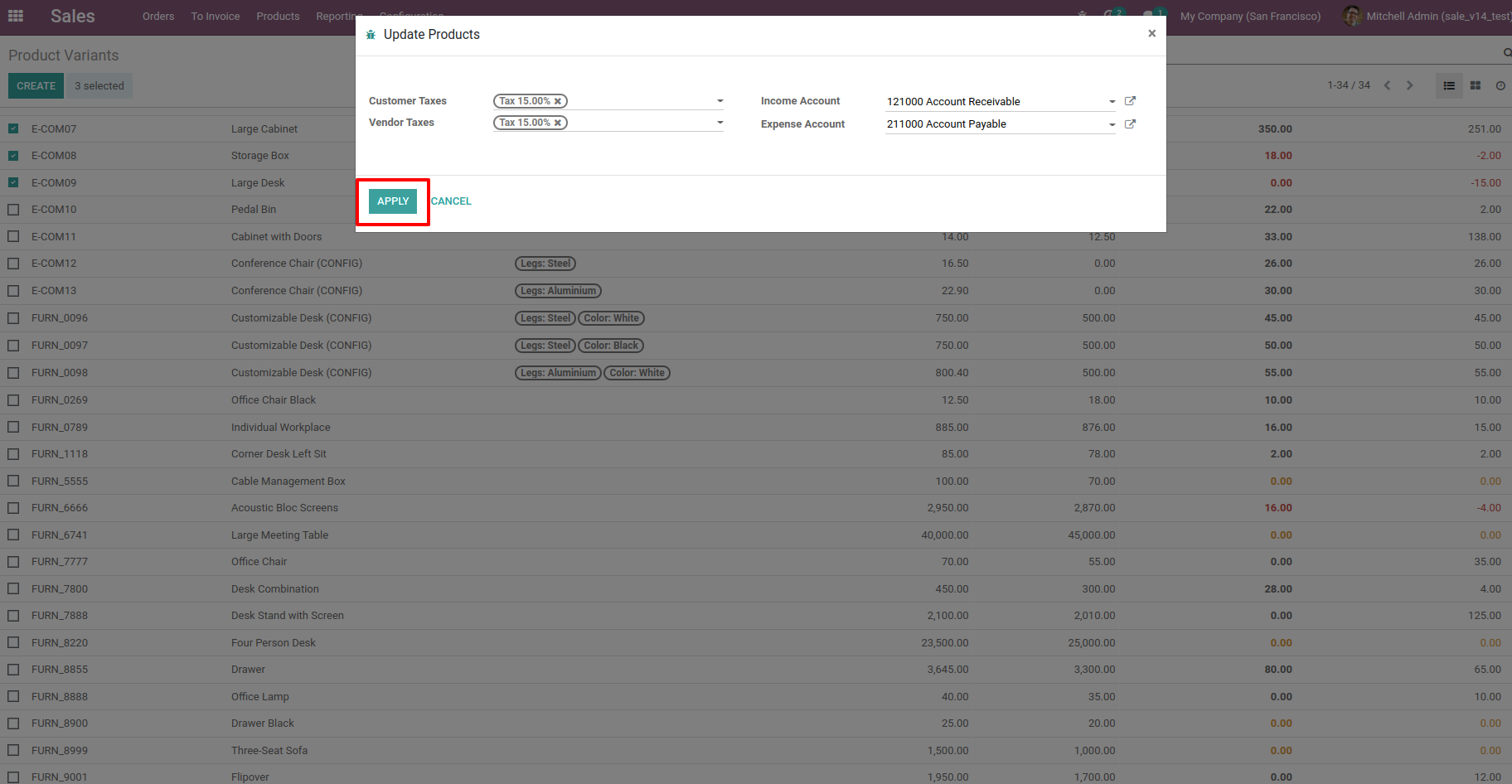Open the Orders menu

(158, 16)
